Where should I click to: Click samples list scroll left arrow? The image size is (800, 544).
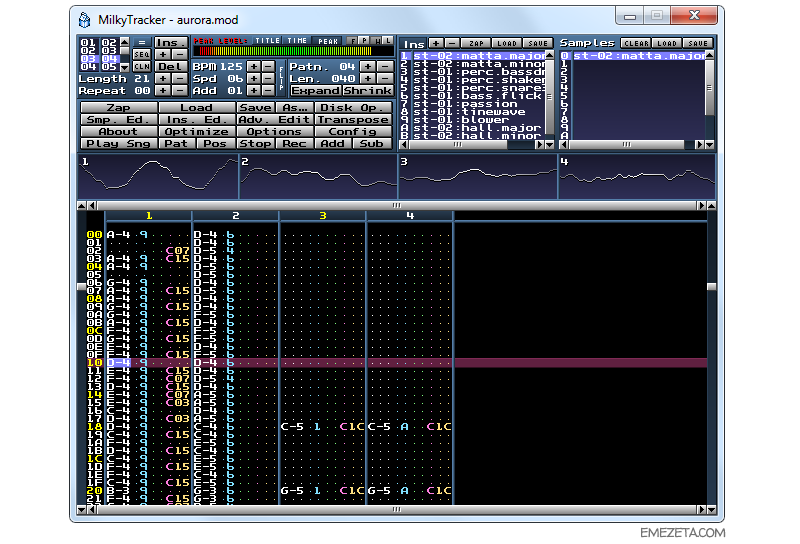point(564,144)
